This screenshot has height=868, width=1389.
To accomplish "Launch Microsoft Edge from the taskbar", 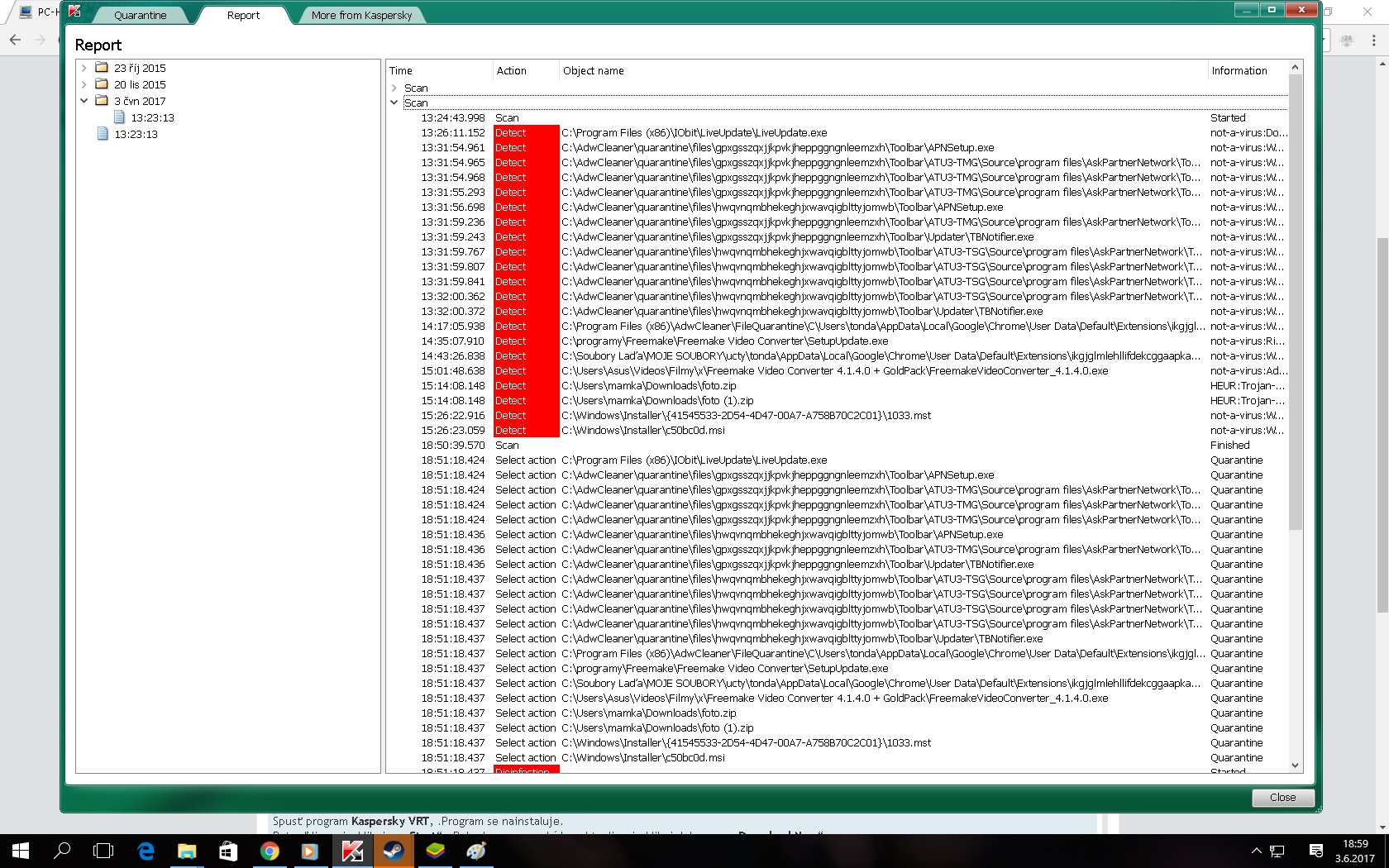I will [146, 851].
